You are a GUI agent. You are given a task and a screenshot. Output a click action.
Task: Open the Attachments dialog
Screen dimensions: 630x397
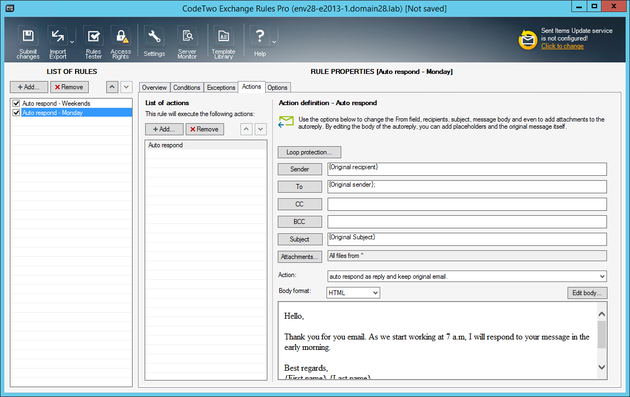pyautogui.click(x=300, y=257)
